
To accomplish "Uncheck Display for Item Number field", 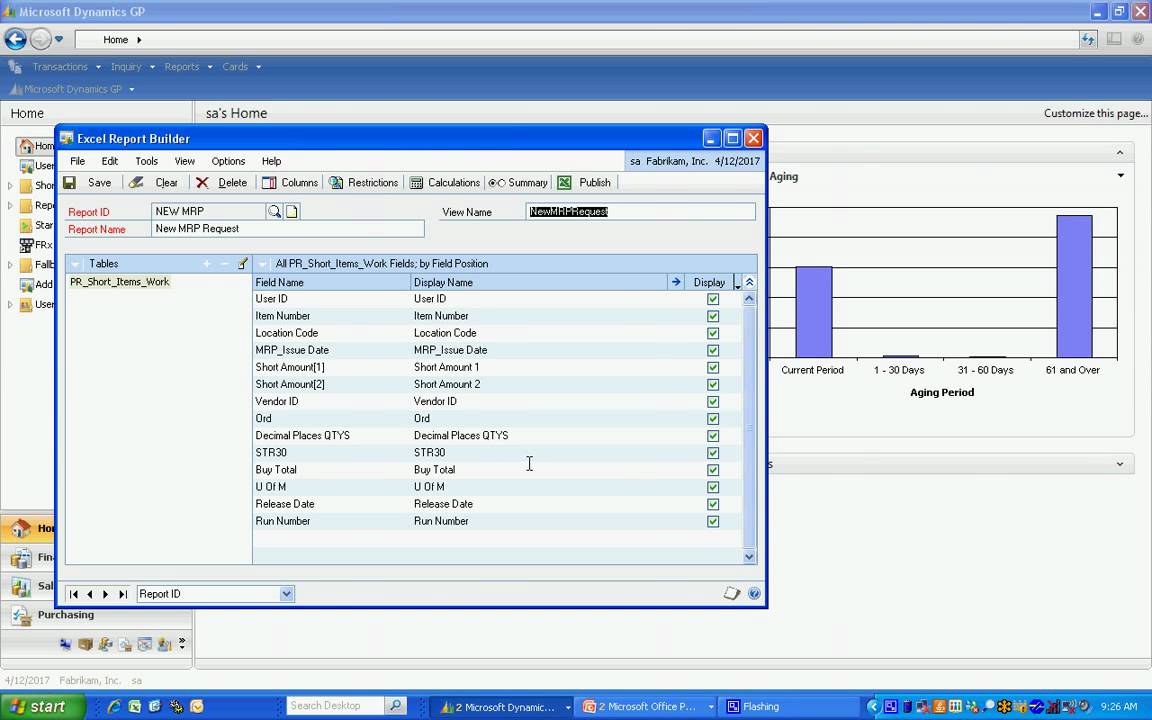I will pos(713,316).
